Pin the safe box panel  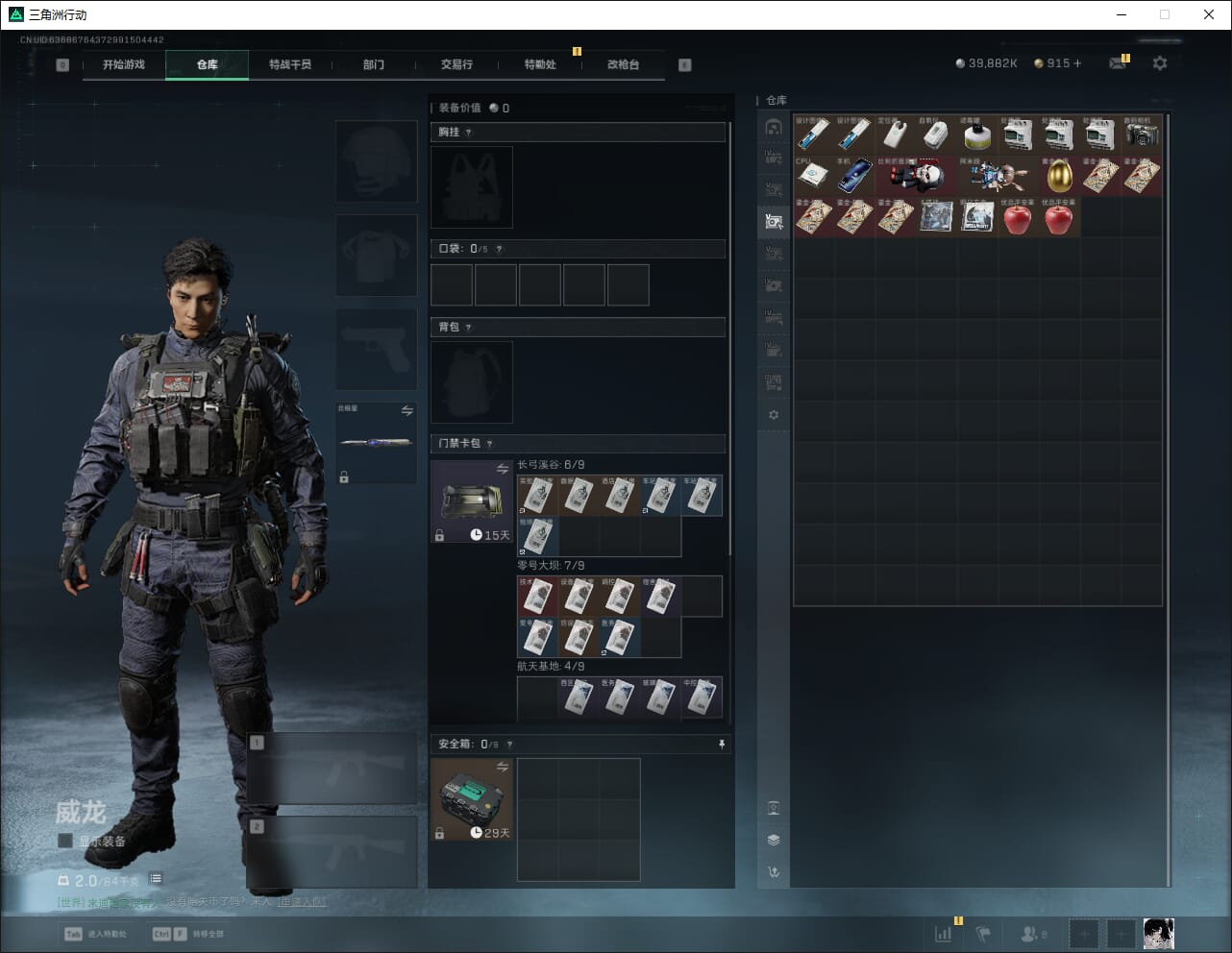pyautogui.click(x=722, y=745)
